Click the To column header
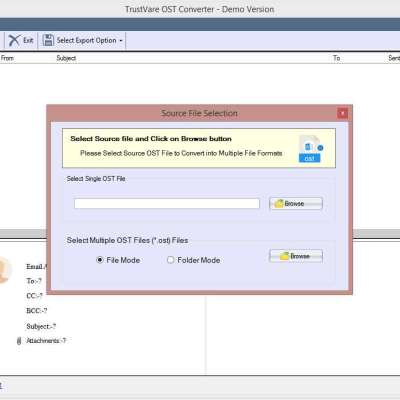 click(336, 58)
